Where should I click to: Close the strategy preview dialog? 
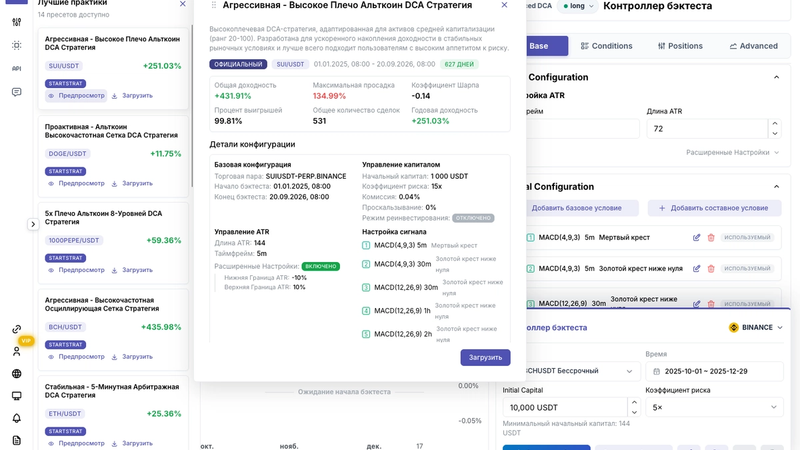coord(504,5)
